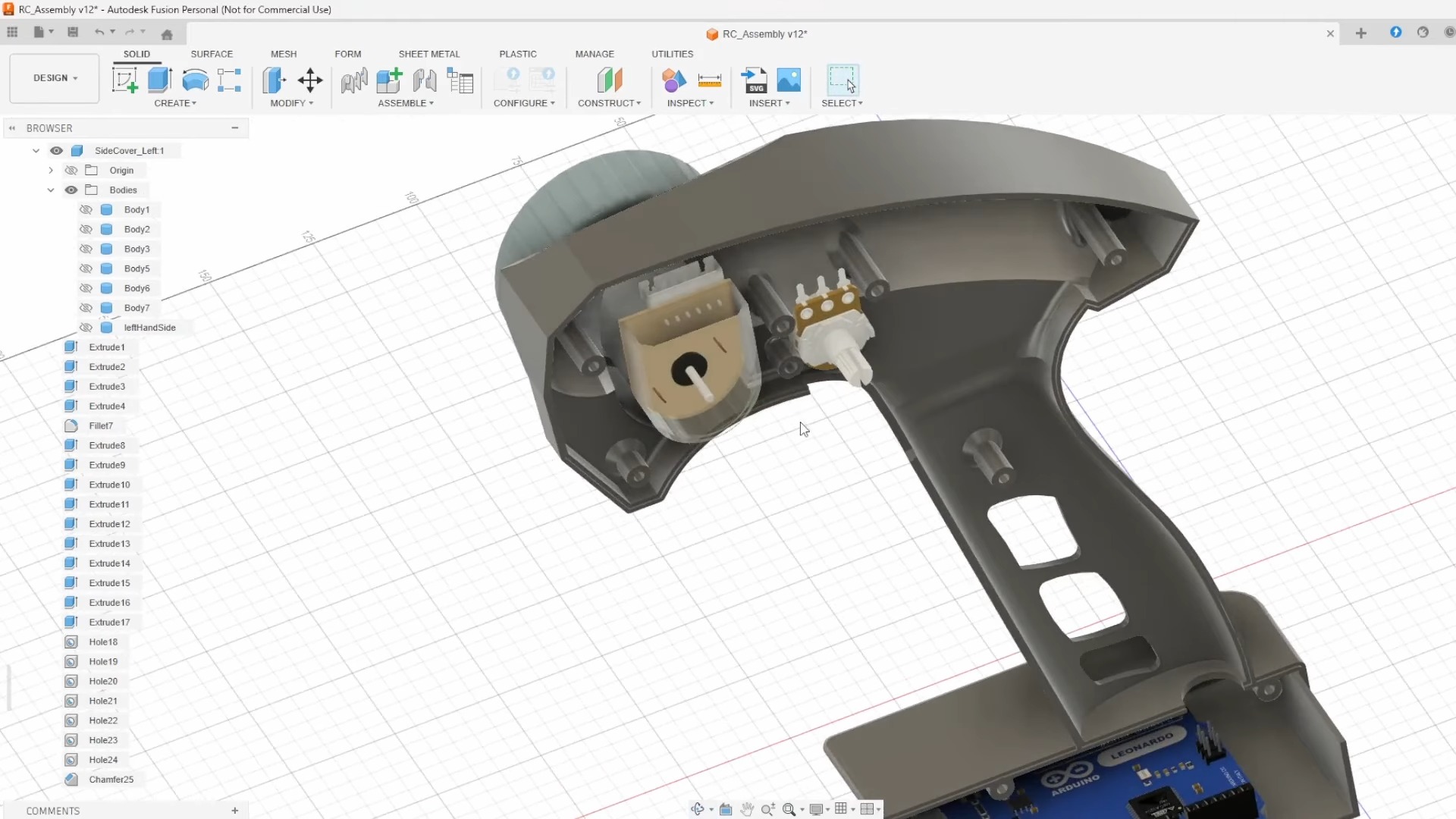1456x819 pixels.
Task: Select the Create Sketch tool
Action: tap(125, 80)
